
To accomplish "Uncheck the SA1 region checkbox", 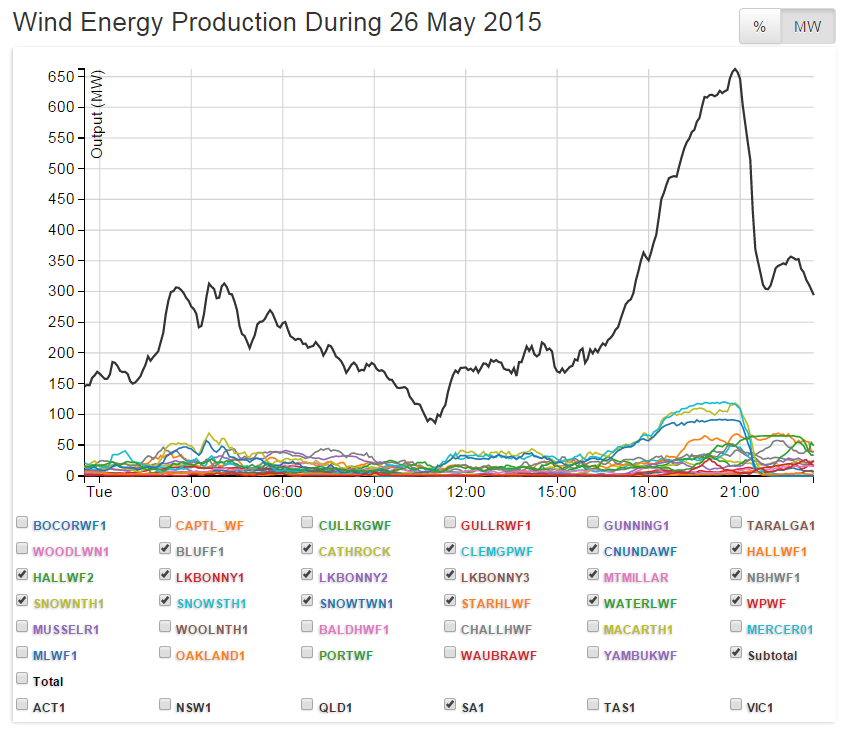I will [x=451, y=706].
